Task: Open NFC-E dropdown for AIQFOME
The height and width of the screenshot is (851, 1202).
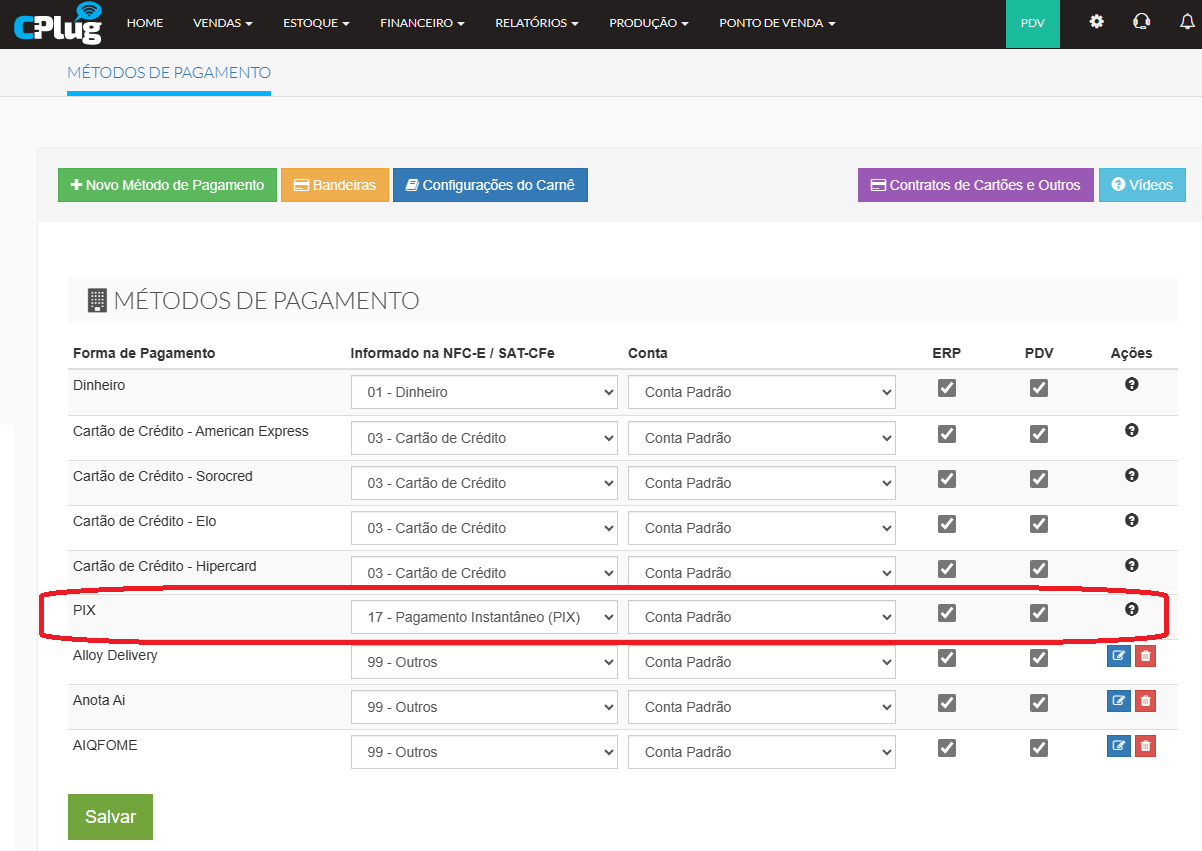Action: pos(484,752)
